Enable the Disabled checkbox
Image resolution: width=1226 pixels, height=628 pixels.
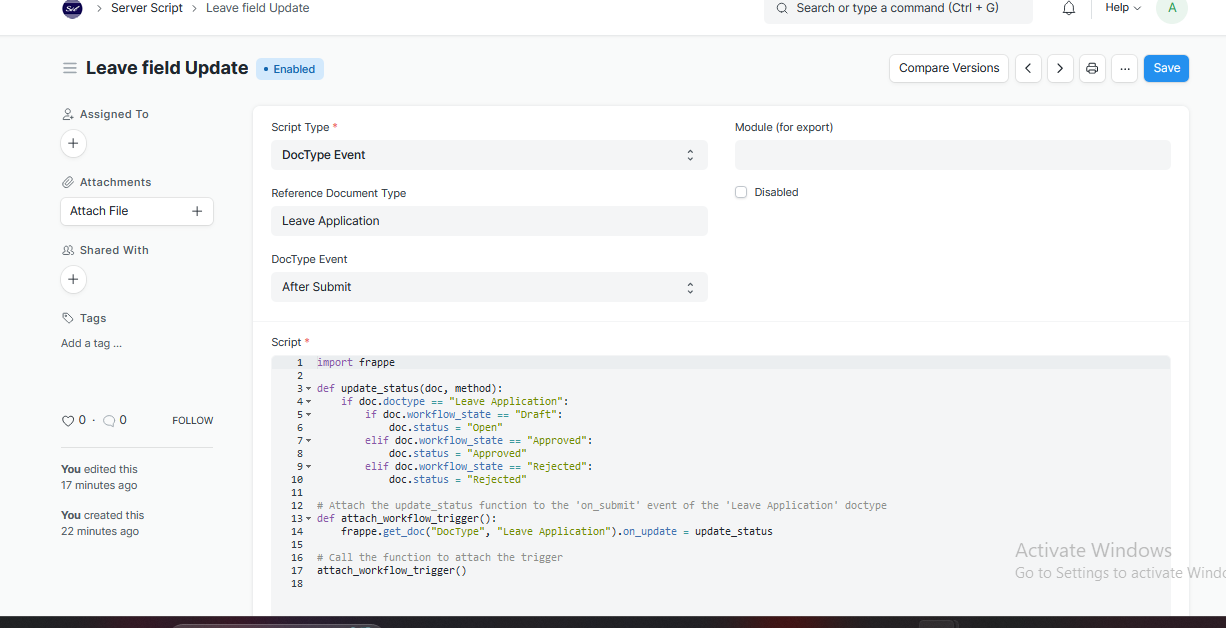tap(740, 192)
